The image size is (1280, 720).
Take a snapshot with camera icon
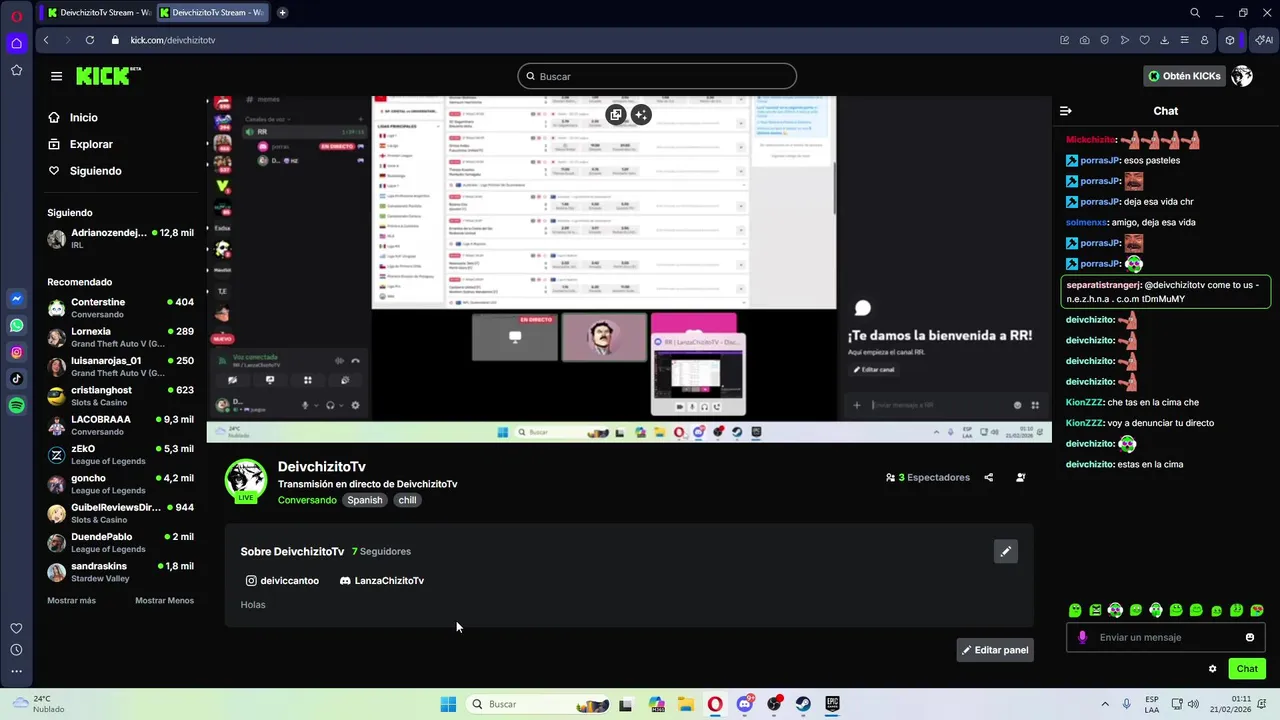1085,40
